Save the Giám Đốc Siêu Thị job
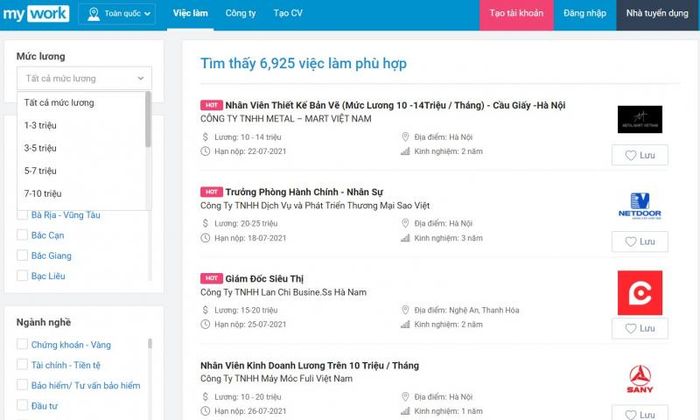Image resolution: width=700 pixels, height=420 pixels. 639,328
